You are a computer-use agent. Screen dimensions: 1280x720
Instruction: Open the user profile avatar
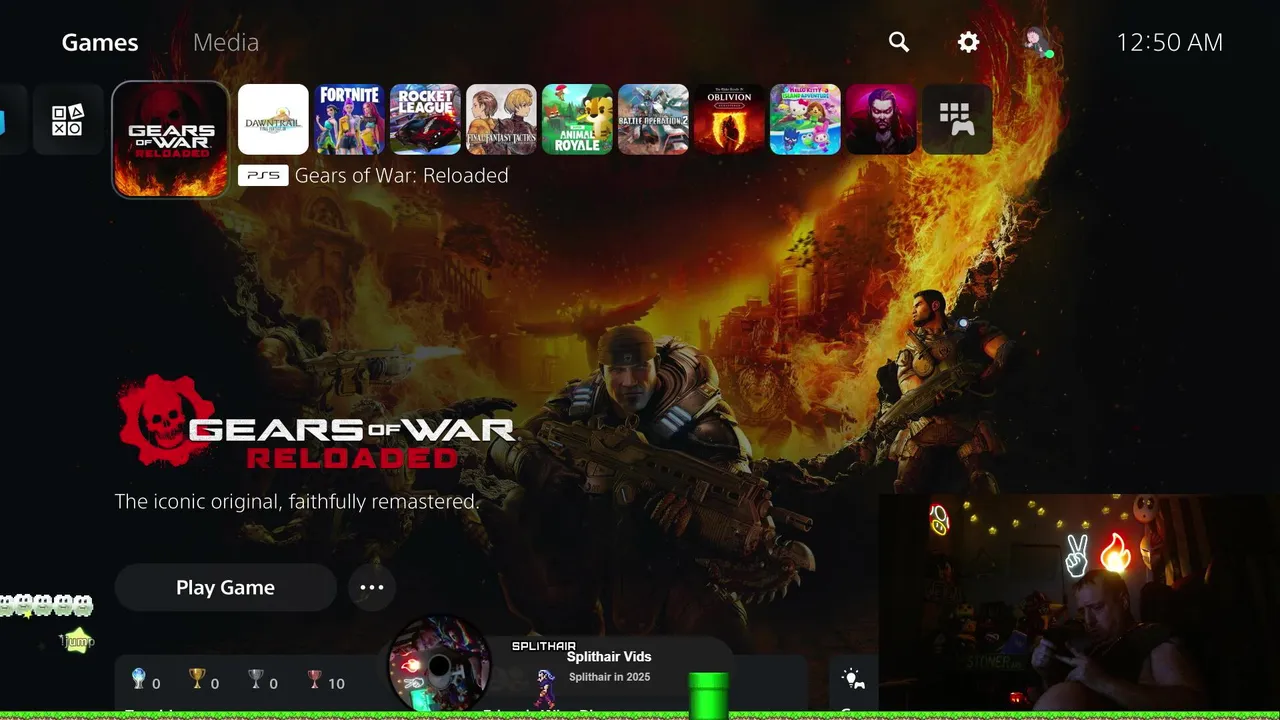(x=1036, y=41)
